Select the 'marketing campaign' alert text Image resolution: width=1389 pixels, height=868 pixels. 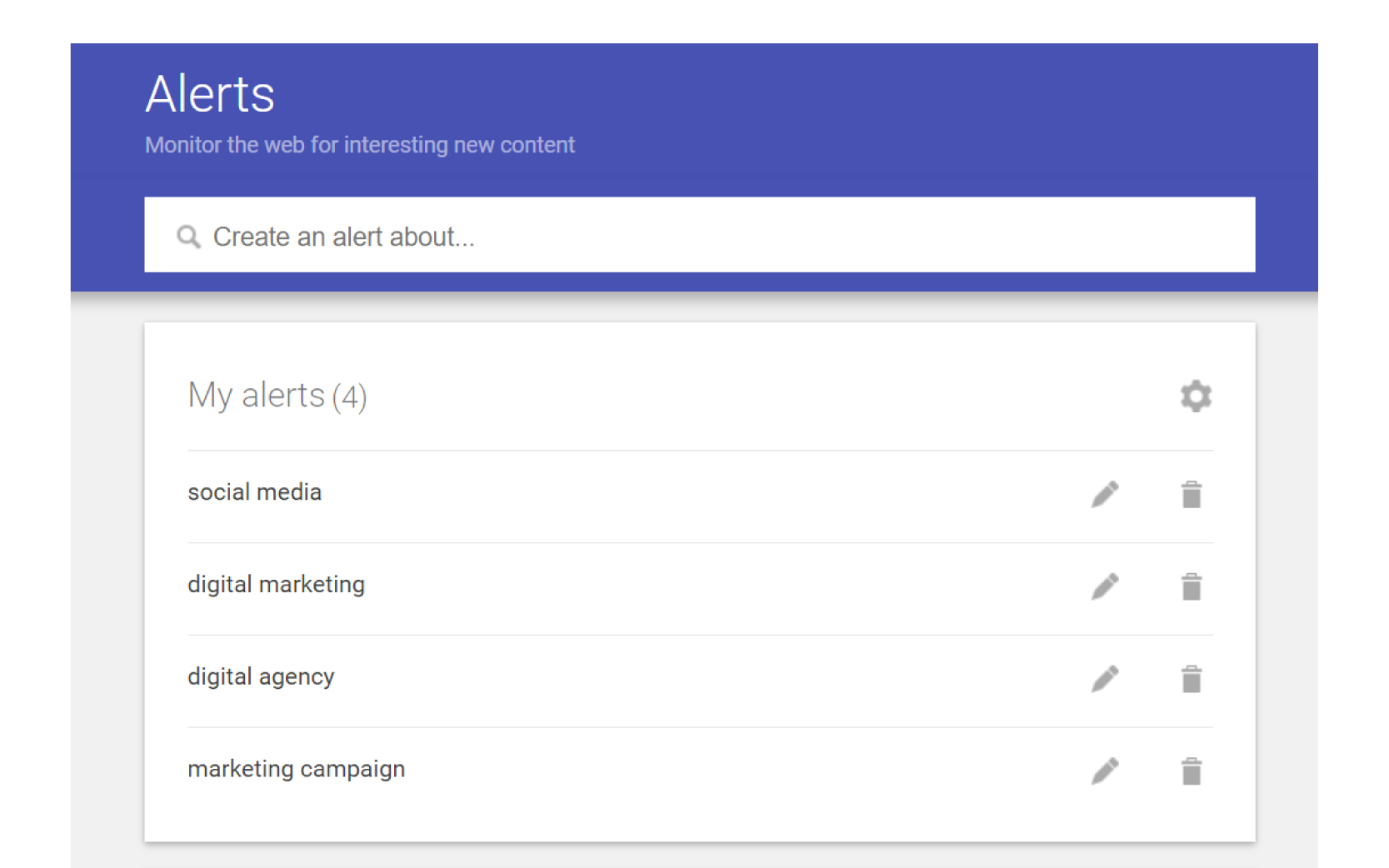point(296,770)
